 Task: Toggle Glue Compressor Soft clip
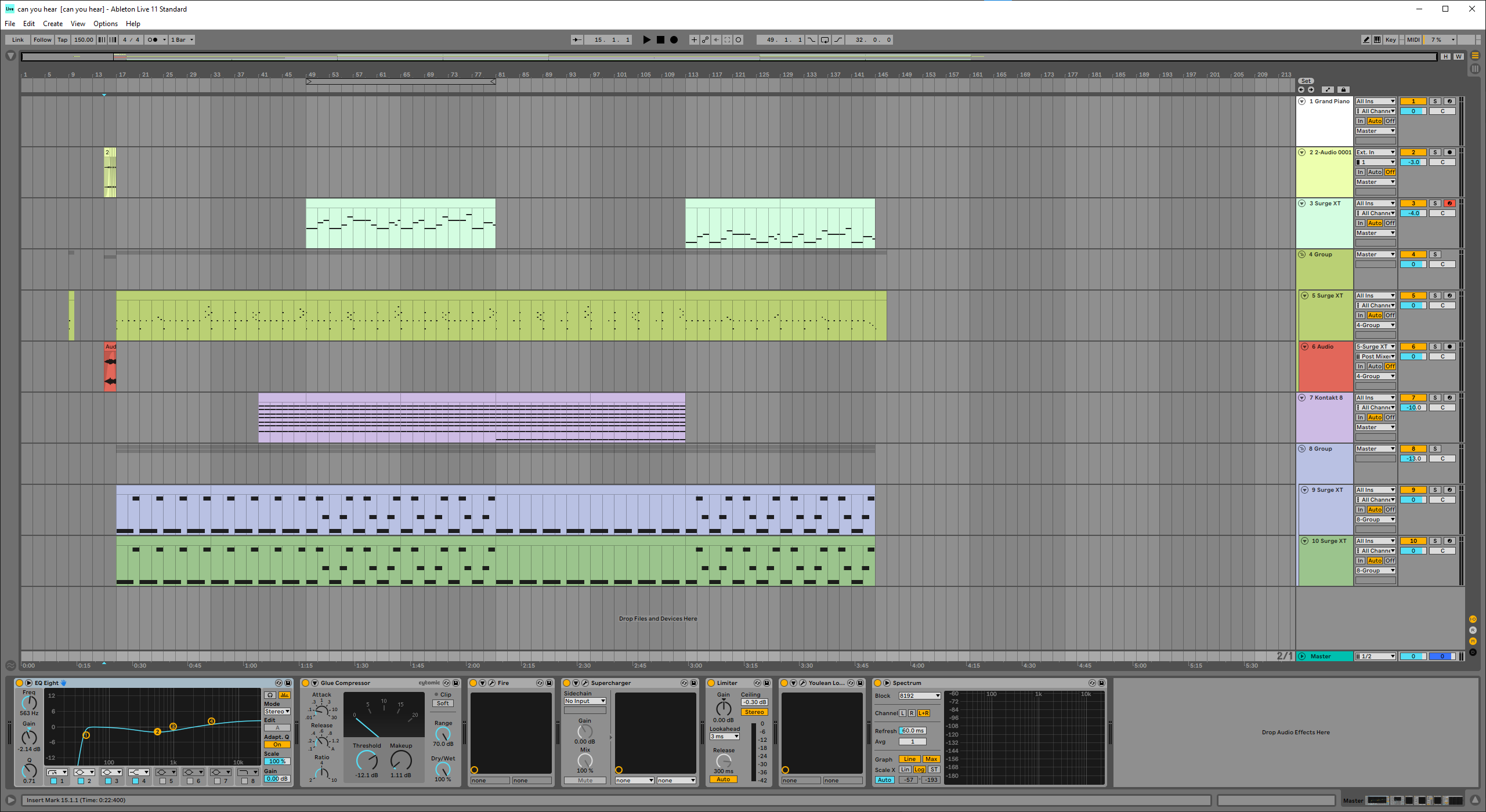[443, 704]
